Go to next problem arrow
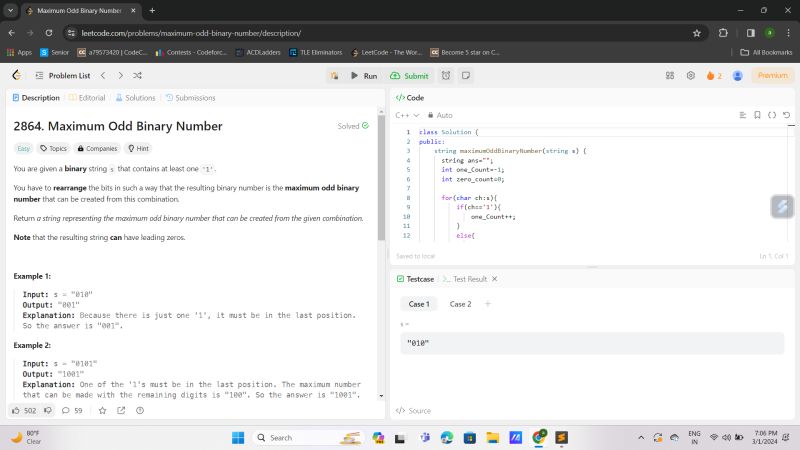Image resolution: width=800 pixels, height=450 pixels. 120,76
